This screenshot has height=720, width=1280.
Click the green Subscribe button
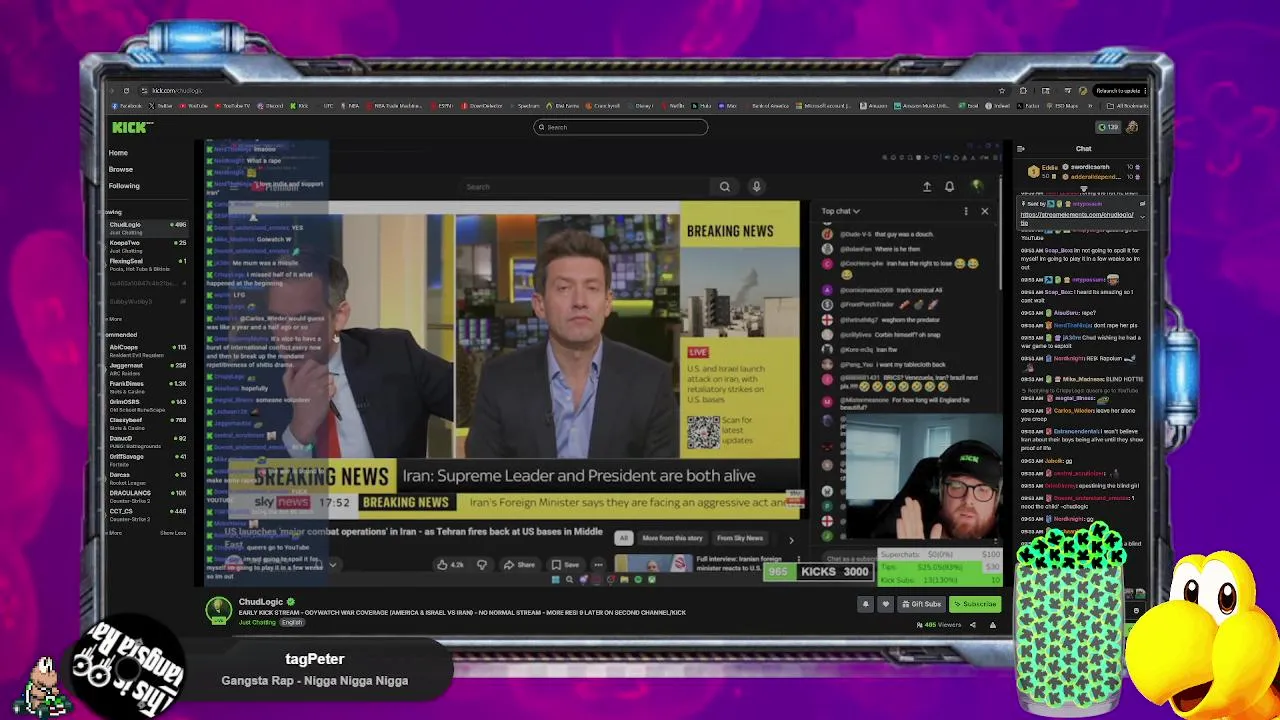coord(974,604)
